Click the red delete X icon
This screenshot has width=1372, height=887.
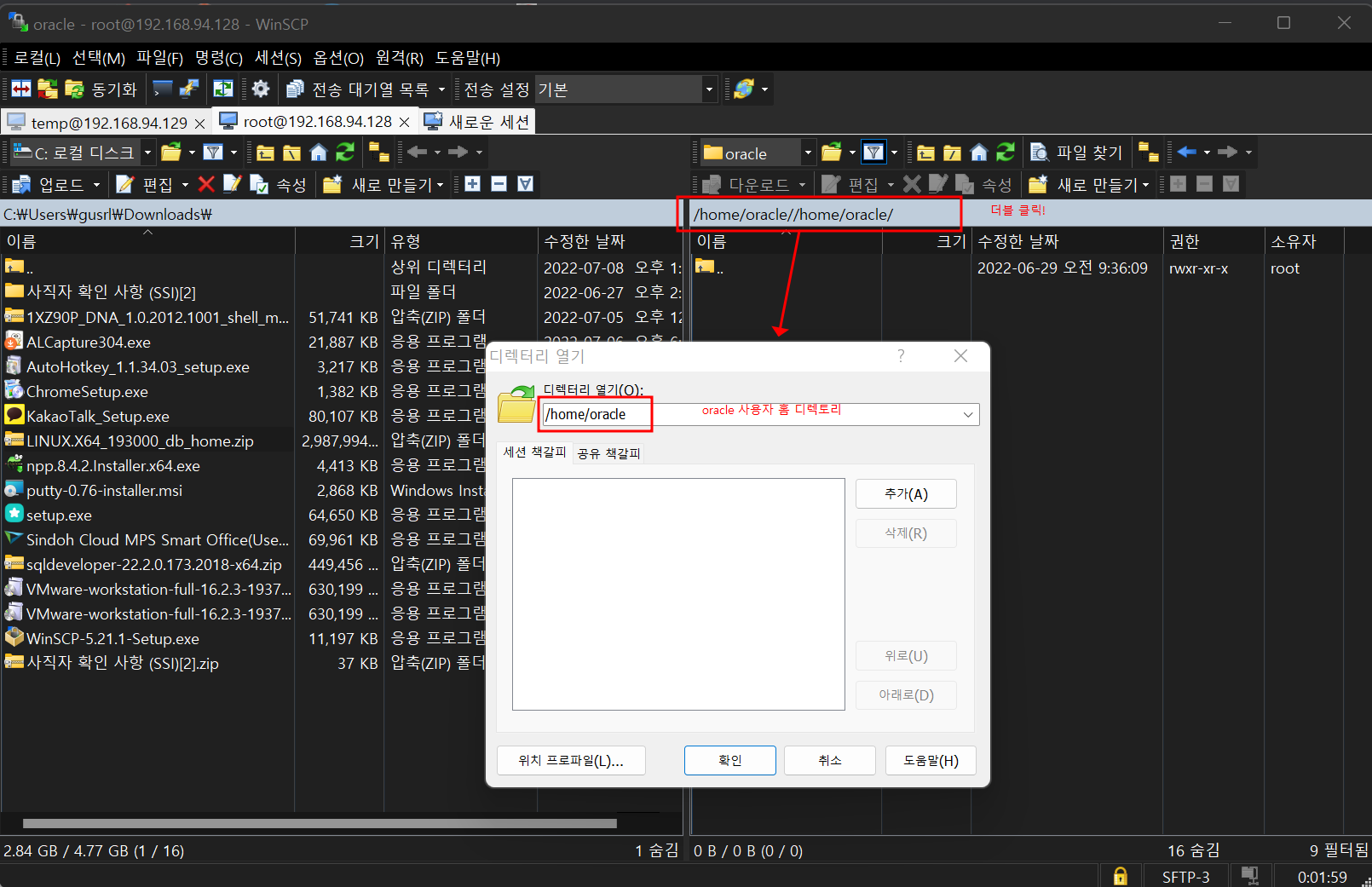[x=205, y=184]
